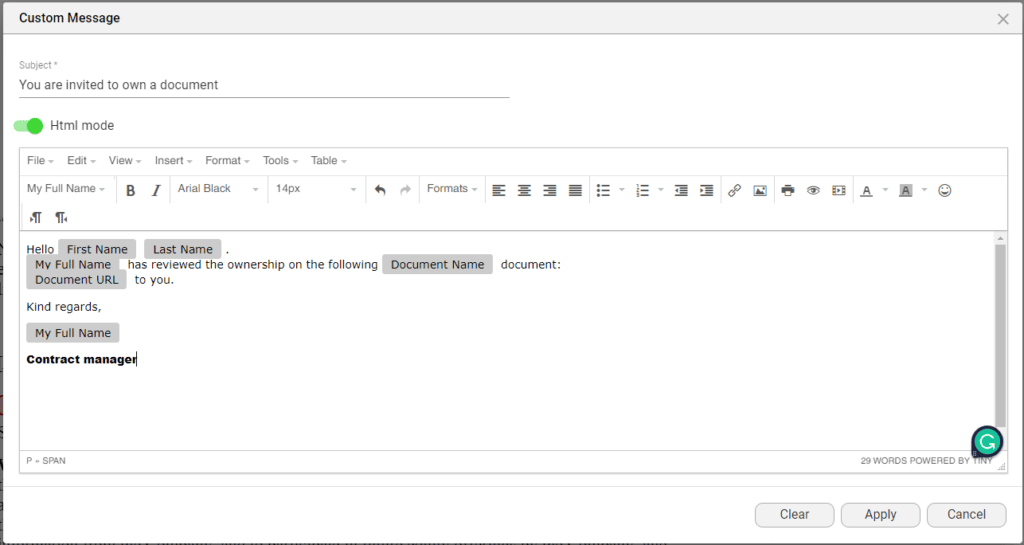Apply italic formatting with the I icon

pos(156,190)
